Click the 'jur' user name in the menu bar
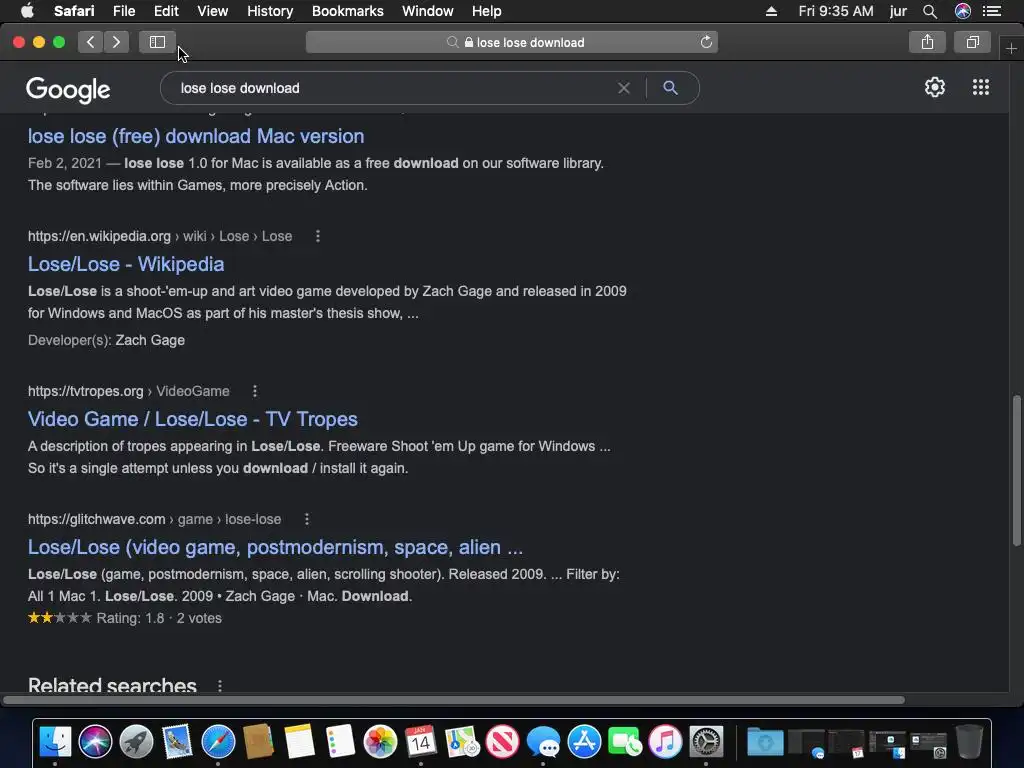1024x768 pixels. (898, 11)
